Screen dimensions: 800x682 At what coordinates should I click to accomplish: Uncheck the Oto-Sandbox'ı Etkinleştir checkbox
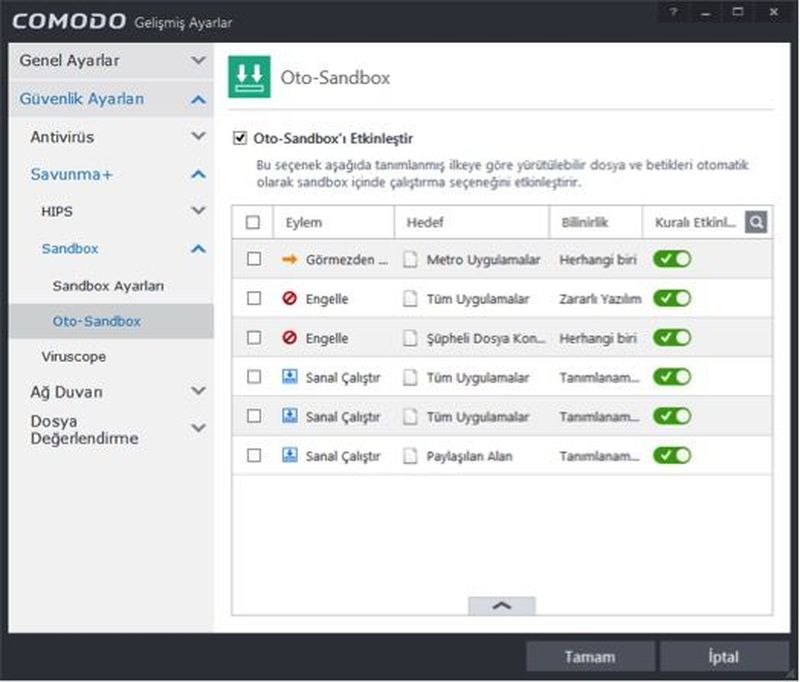(239, 138)
